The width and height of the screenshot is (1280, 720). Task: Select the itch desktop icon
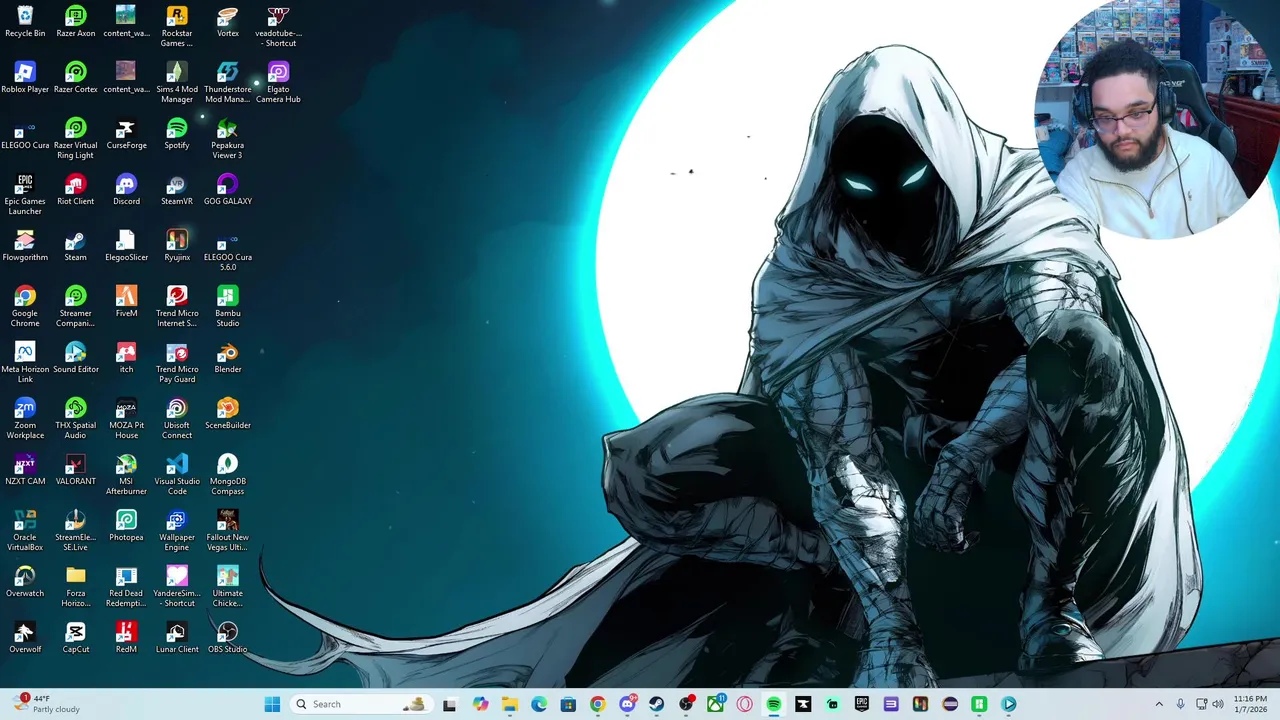click(x=126, y=358)
